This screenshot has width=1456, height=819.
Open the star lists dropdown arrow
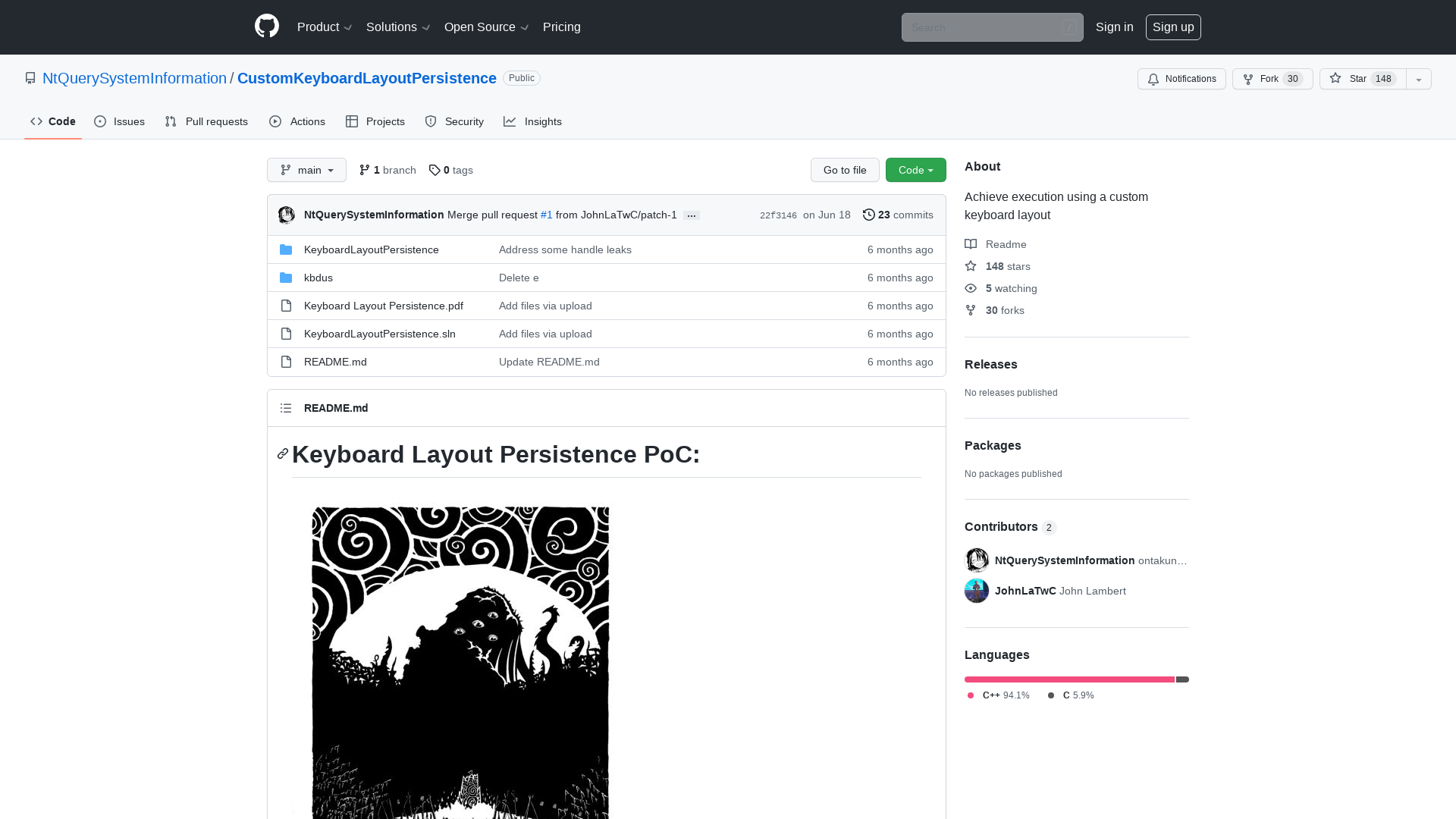pyautogui.click(x=1419, y=79)
